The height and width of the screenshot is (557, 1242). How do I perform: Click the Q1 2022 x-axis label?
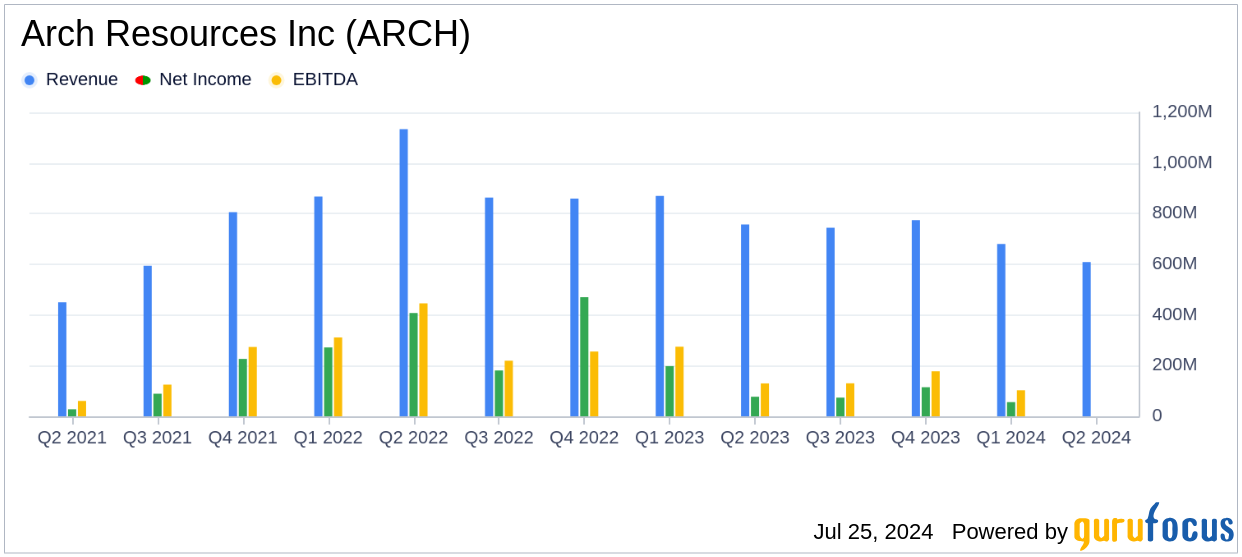pyautogui.click(x=328, y=438)
